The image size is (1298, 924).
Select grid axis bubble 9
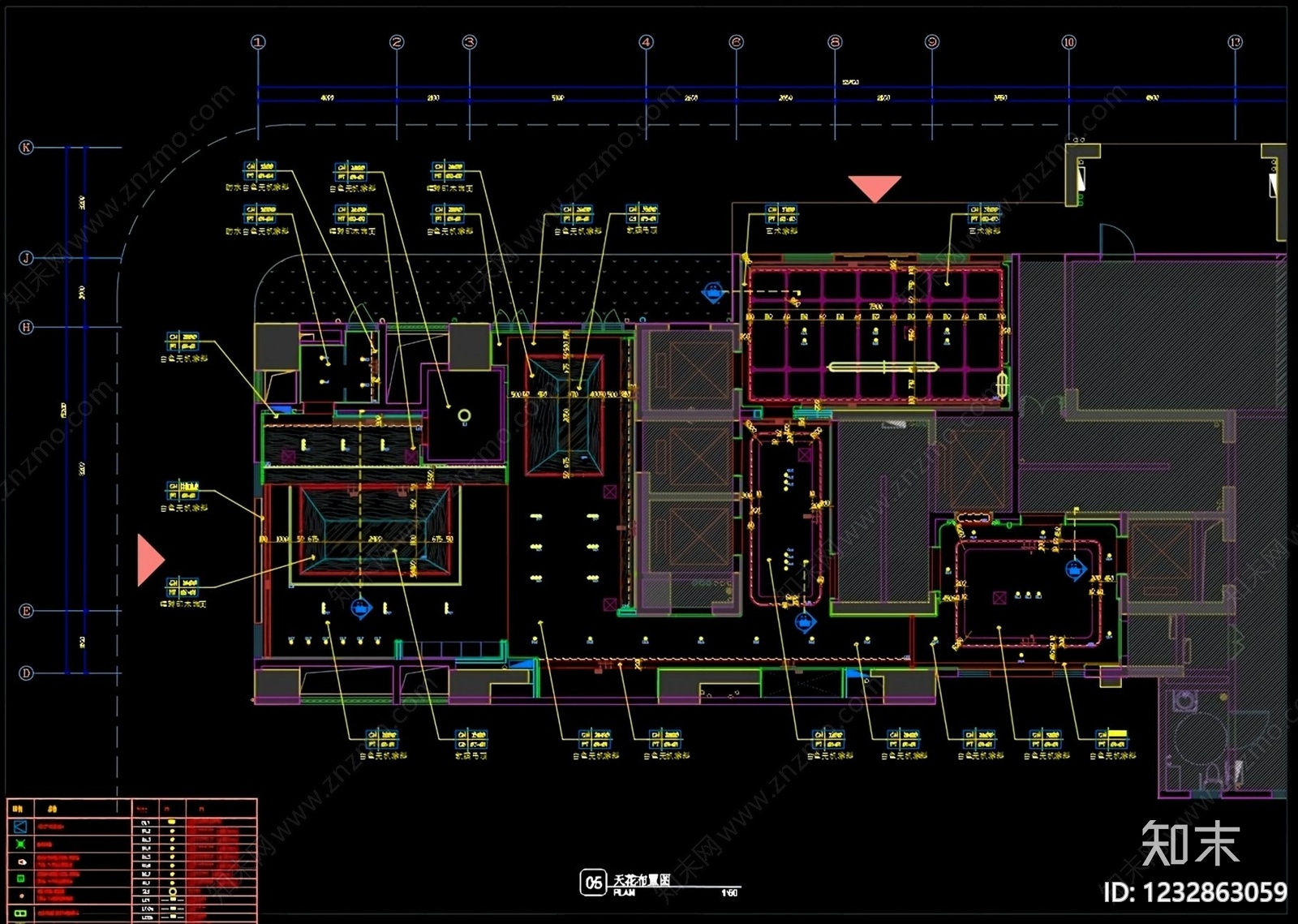tap(932, 42)
